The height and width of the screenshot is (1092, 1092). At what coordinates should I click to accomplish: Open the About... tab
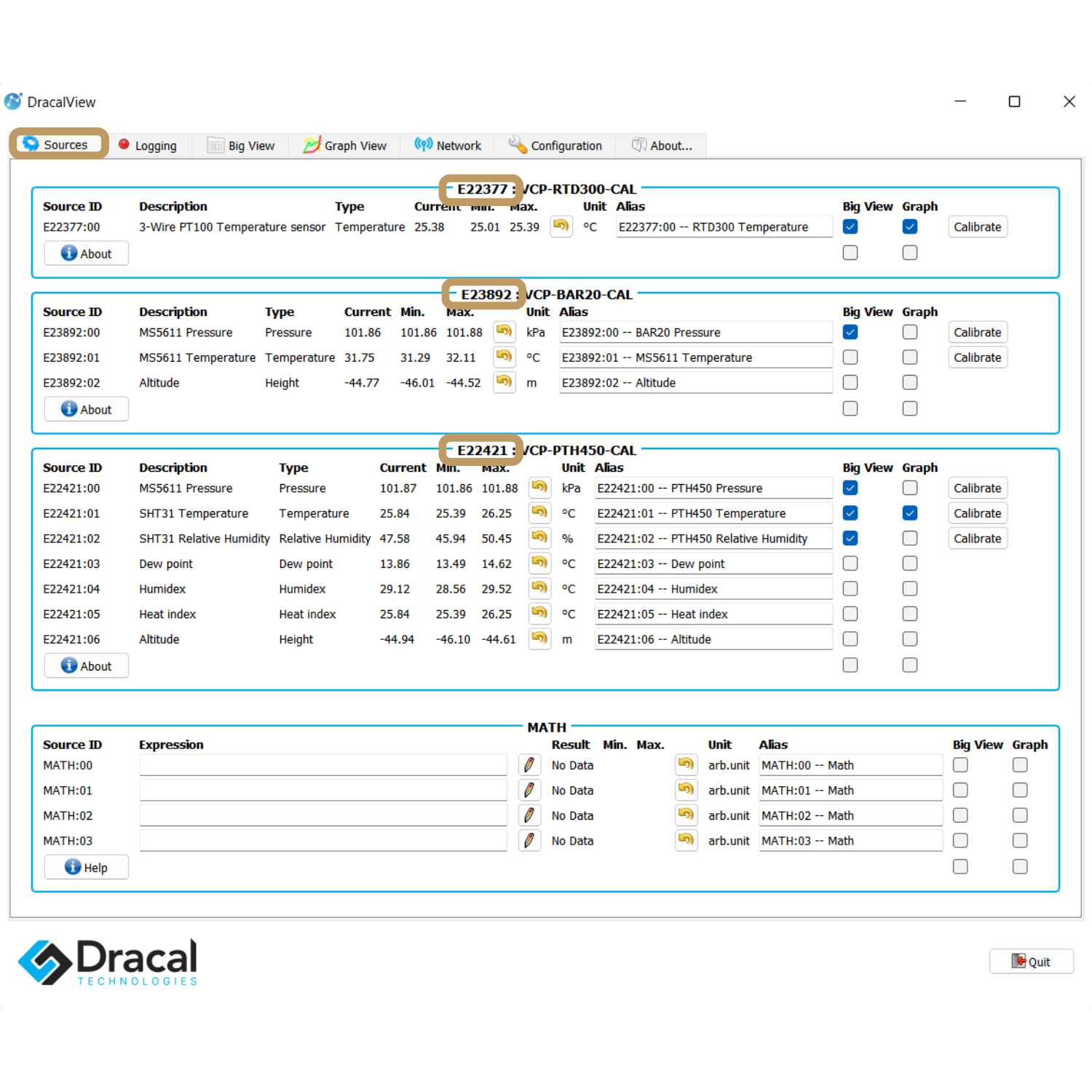[x=662, y=146]
